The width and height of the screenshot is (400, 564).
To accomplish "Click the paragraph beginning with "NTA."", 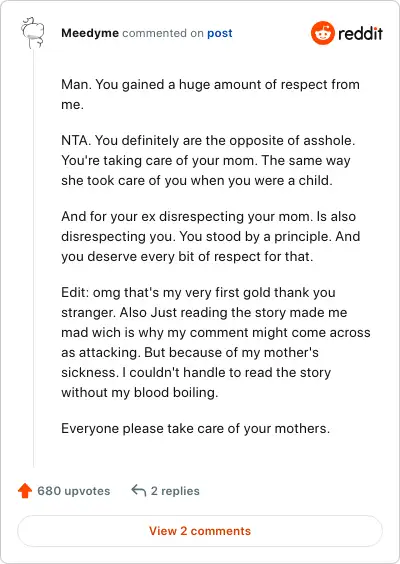I will [x=208, y=160].
